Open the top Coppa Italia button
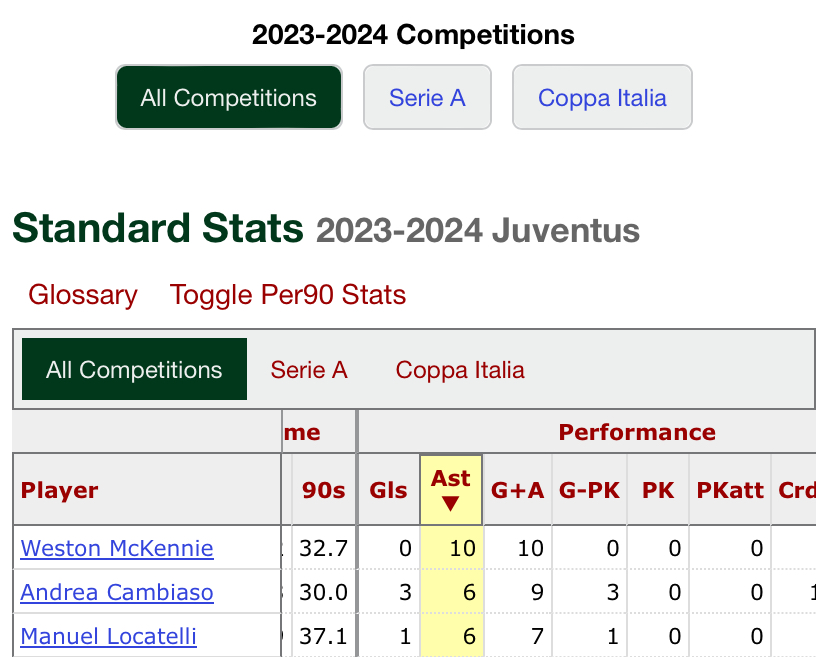Viewport: 828px width, 657px height. click(602, 98)
